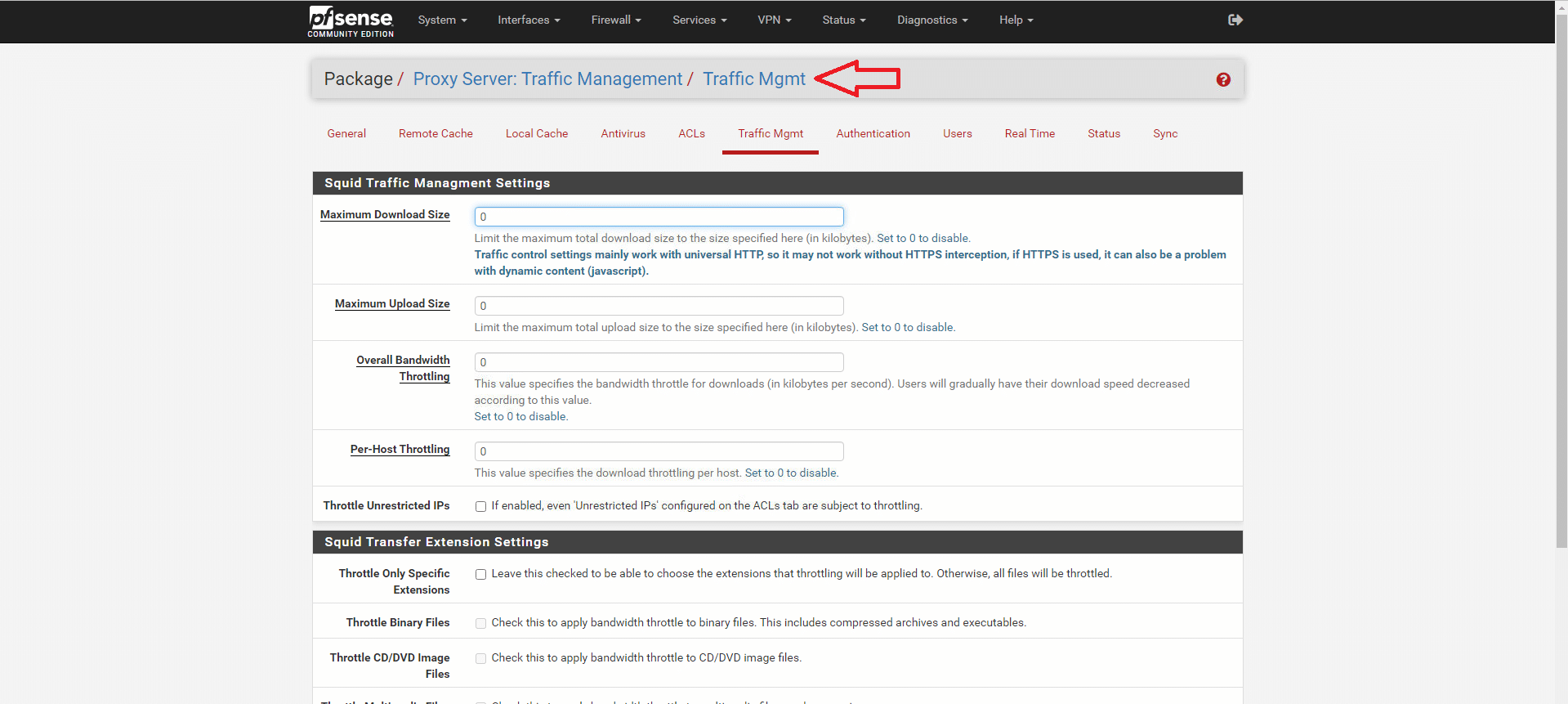Click Proxy Server: Traffic Management breadcrumb link
This screenshot has width=1568, height=704.
(x=547, y=78)
